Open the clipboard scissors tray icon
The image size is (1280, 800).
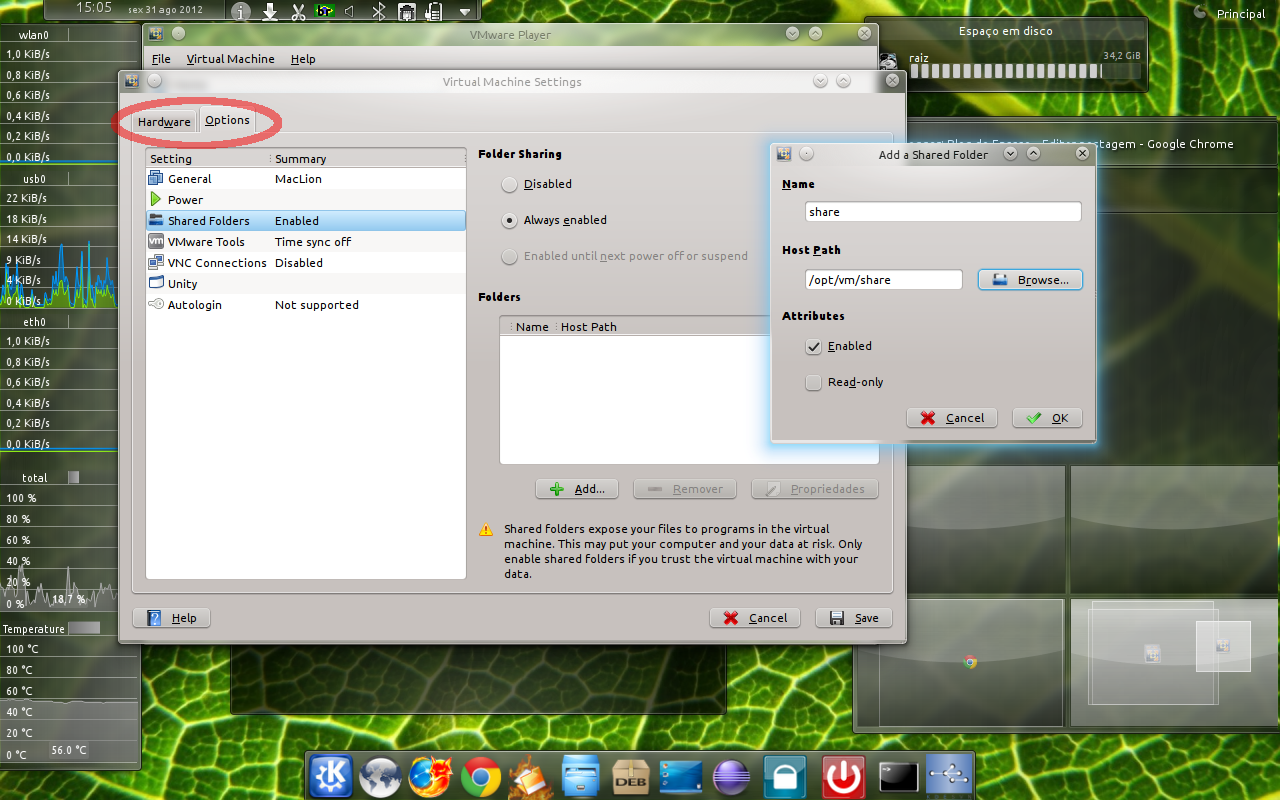click(298, 12)
